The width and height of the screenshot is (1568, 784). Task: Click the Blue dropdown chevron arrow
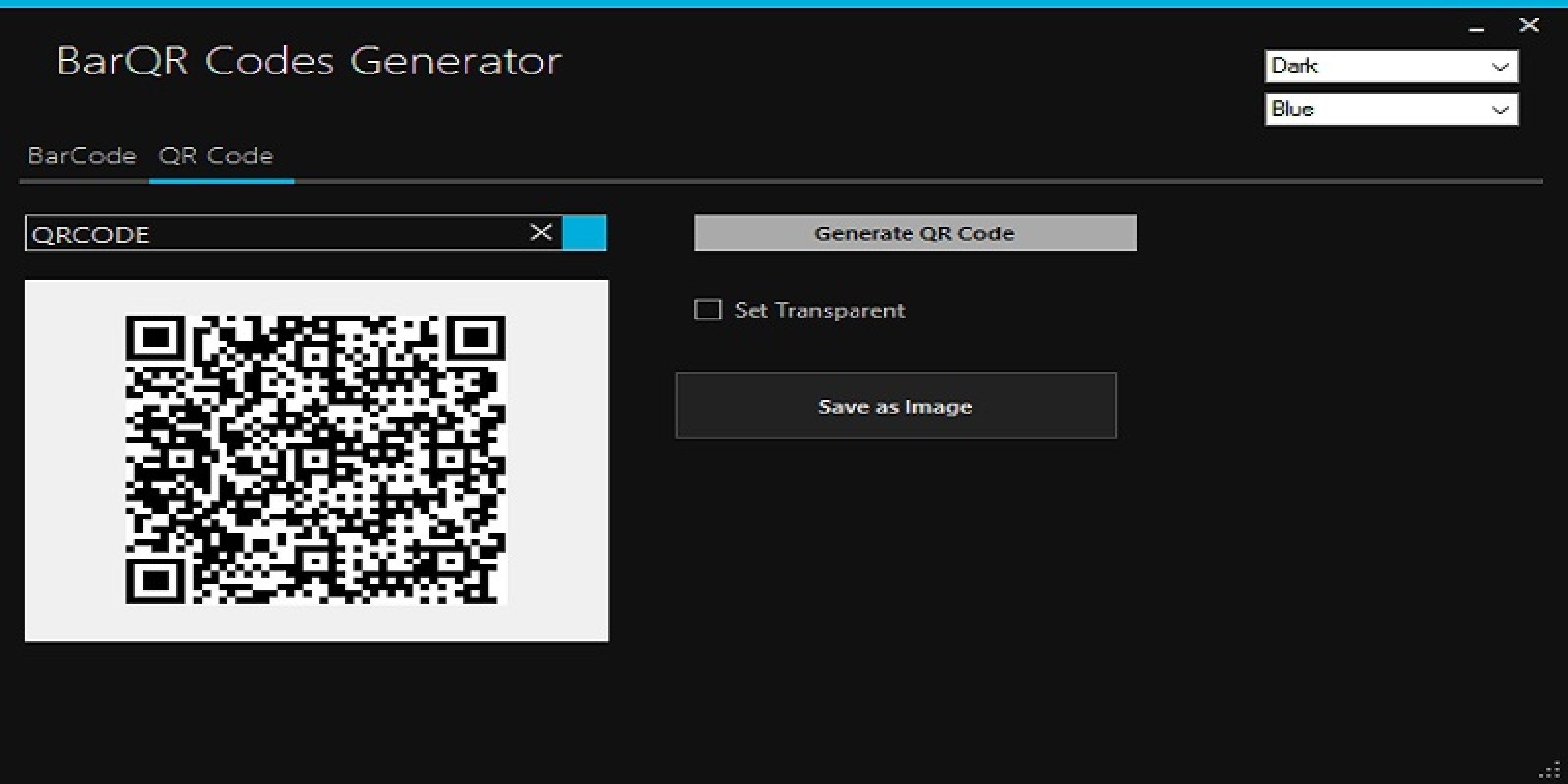coord(1499,110)
